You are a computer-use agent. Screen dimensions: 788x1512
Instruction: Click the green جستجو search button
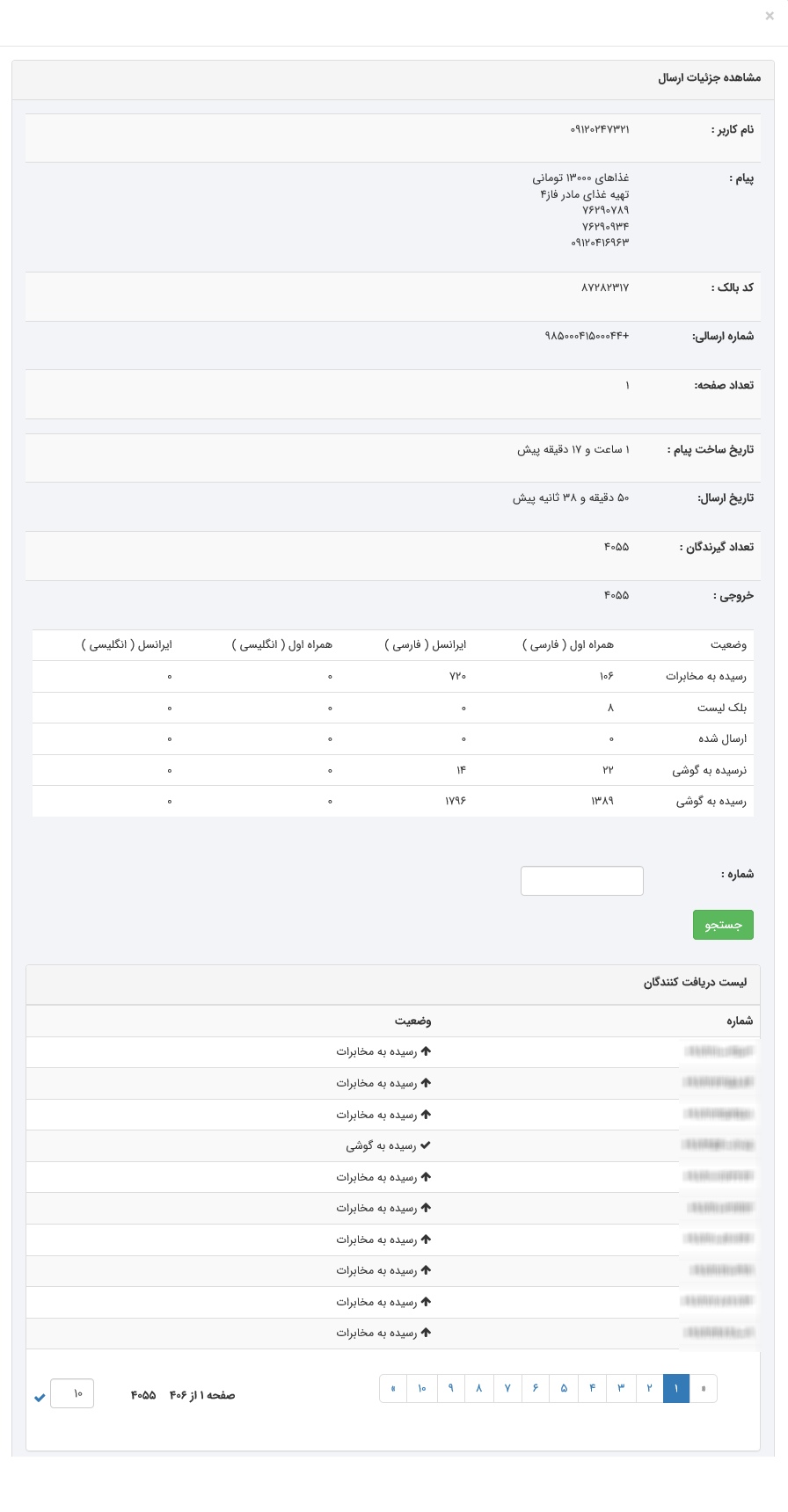[723, 925]
